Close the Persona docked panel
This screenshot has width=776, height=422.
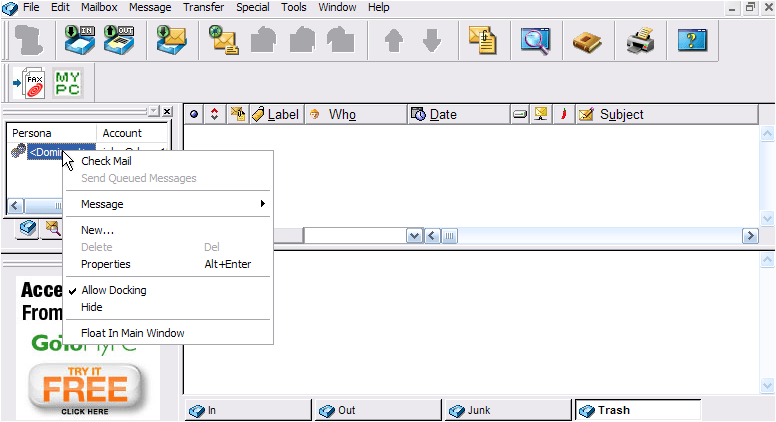pyautogui.click(x=167, y=111)
